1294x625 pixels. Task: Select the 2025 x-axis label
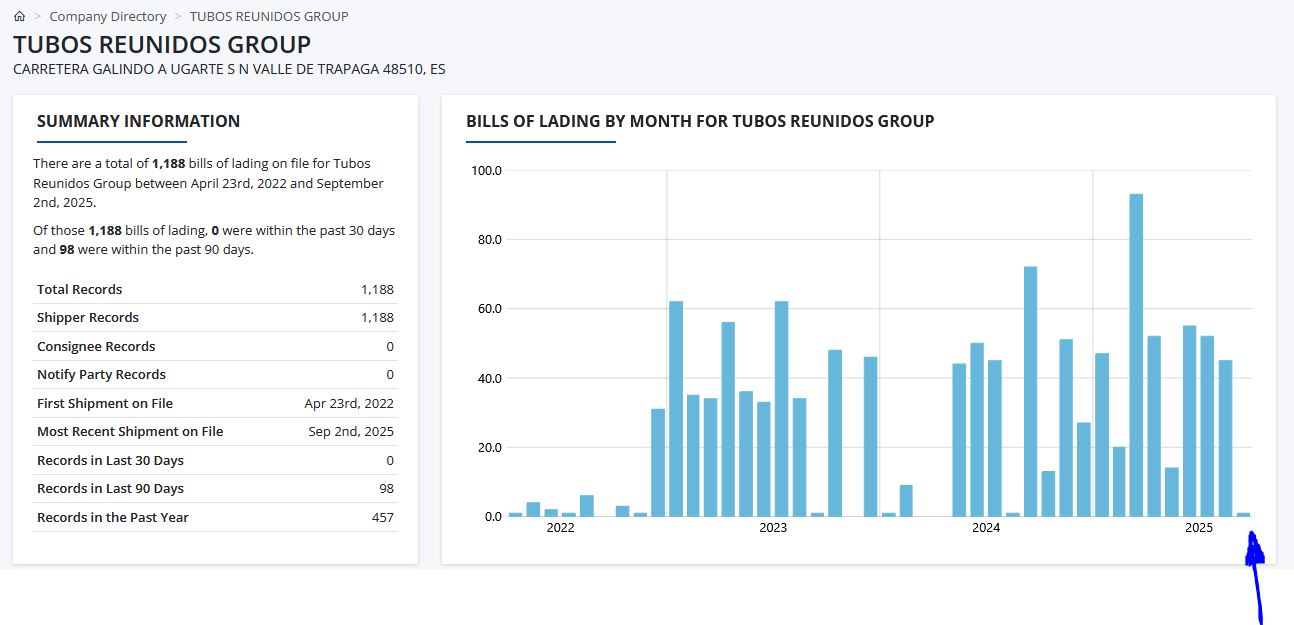(x=1198, y=528)
